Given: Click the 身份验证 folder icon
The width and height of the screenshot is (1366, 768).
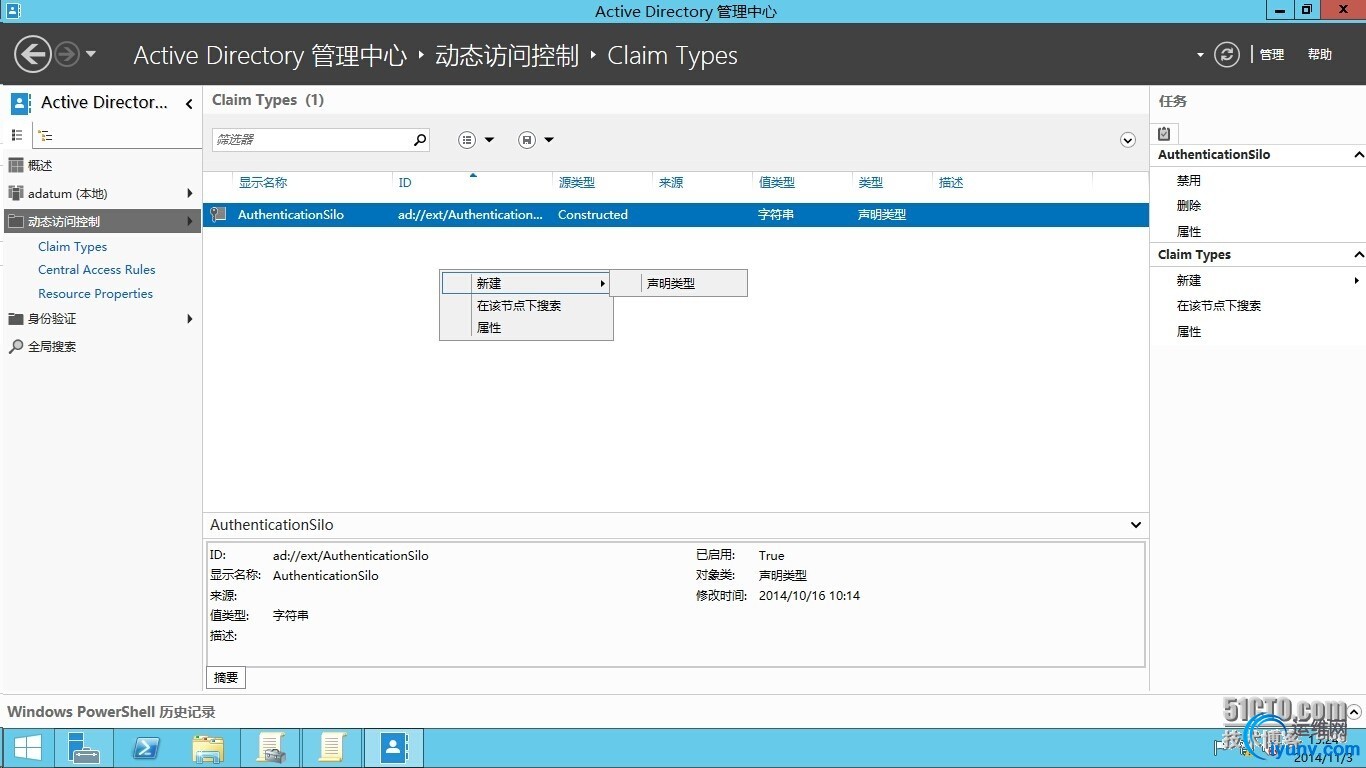Looking at the screenshot, I should [16, 319].
